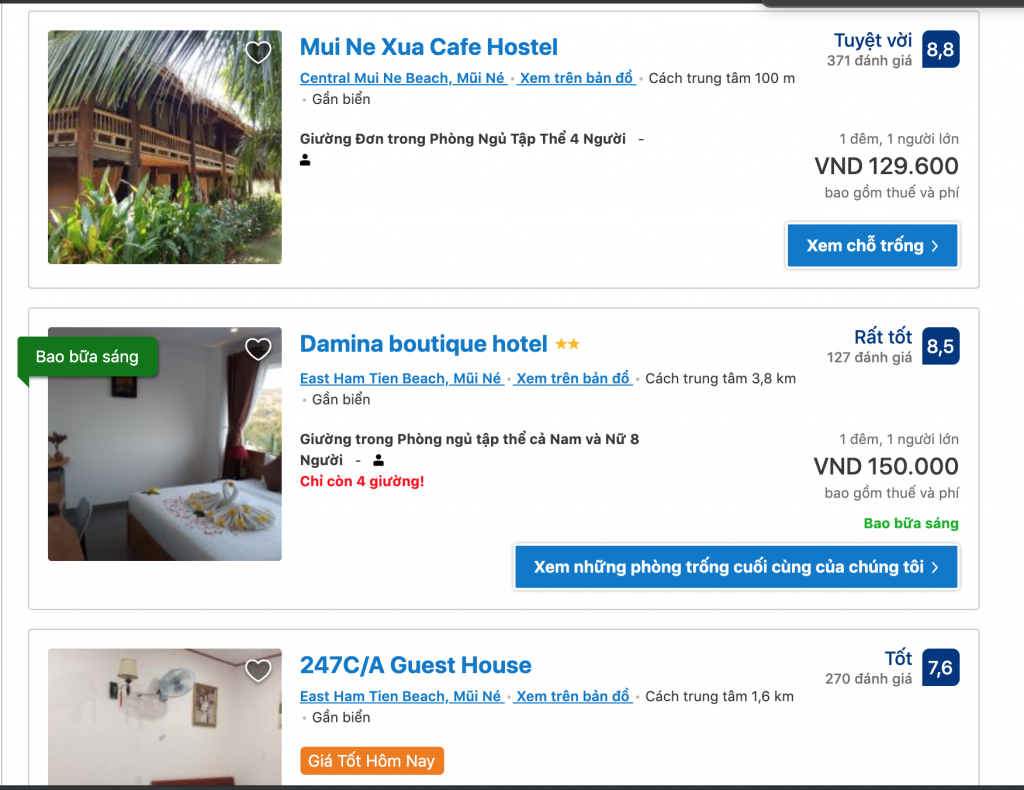Open the Damina boutique hotel room photo
This screenshot has width=1024, height=790.
tap(165, 444)
